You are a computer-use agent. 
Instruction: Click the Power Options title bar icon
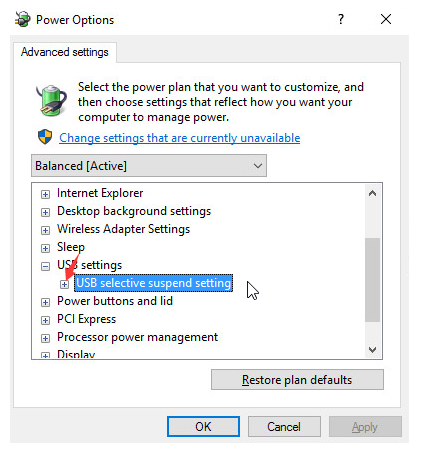pos(22,19)
